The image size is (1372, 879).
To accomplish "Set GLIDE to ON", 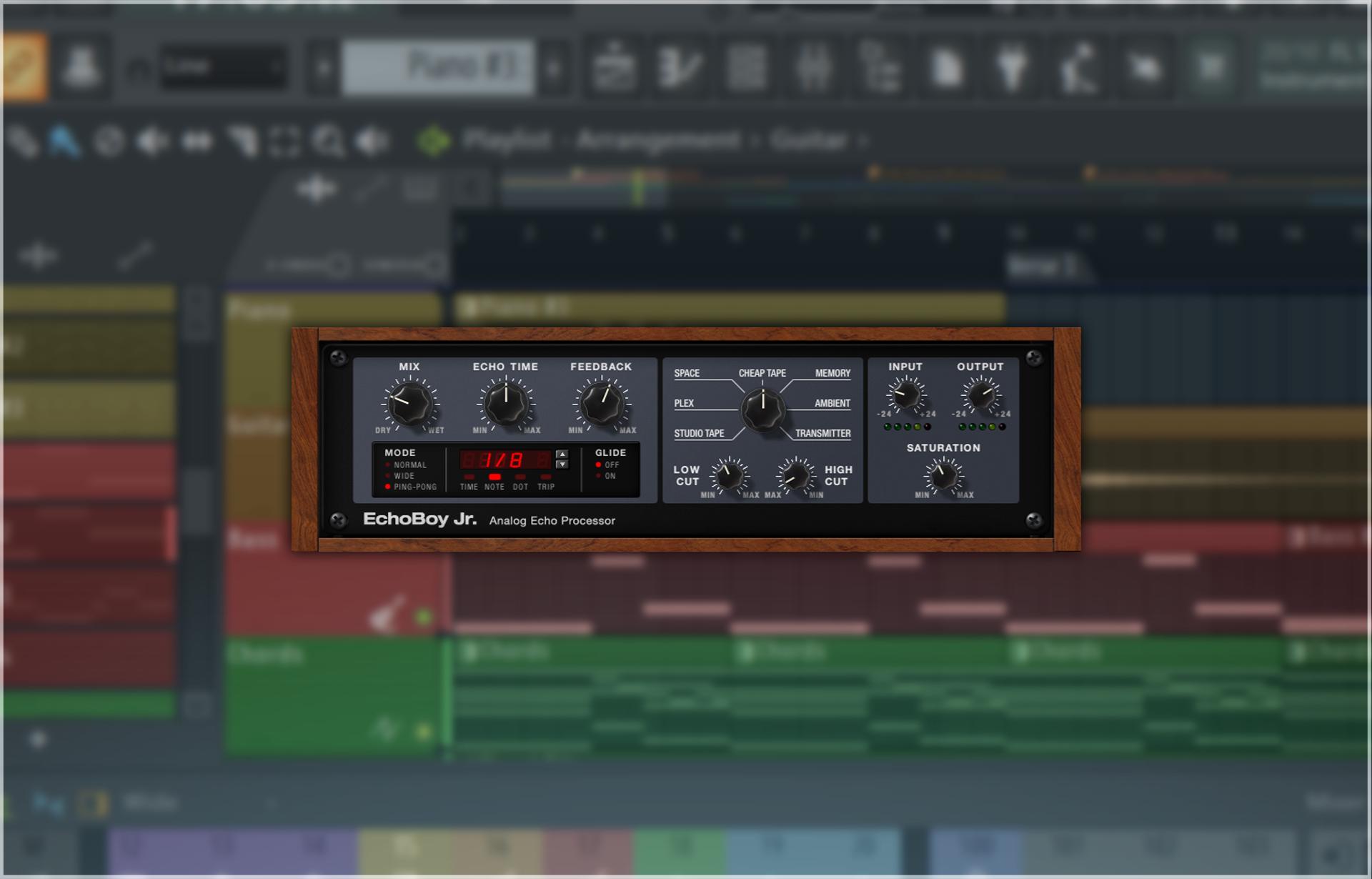I will tap(606, 476).
